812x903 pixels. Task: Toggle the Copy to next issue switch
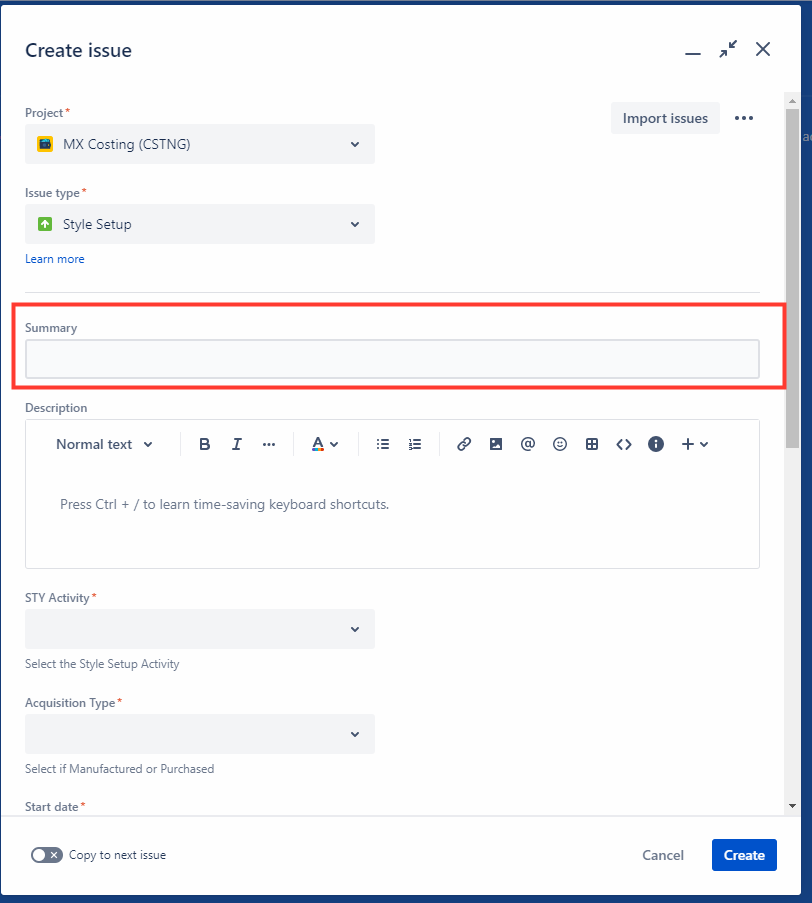click(x=47, y=855)
